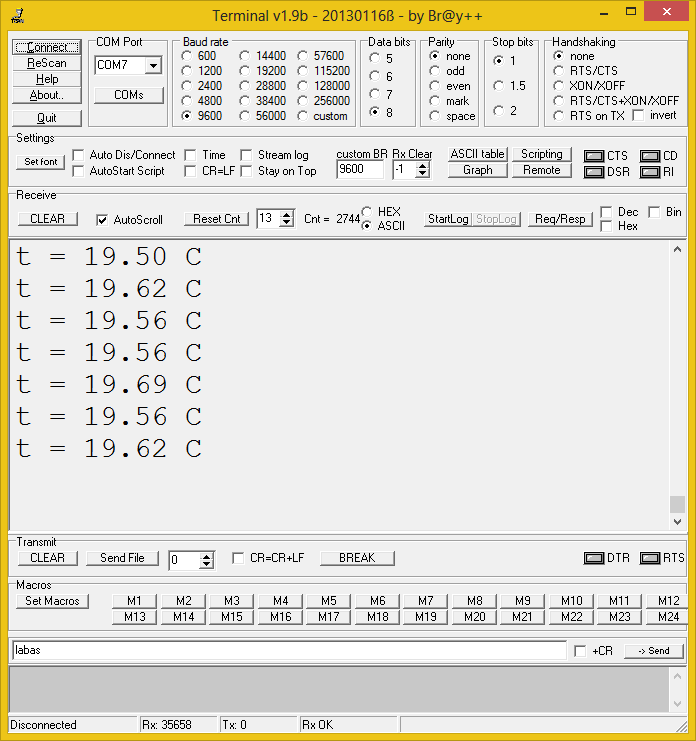
Task: Increase the receive counter spinner value
Action: pyautogui.click(x=286, y=215)
